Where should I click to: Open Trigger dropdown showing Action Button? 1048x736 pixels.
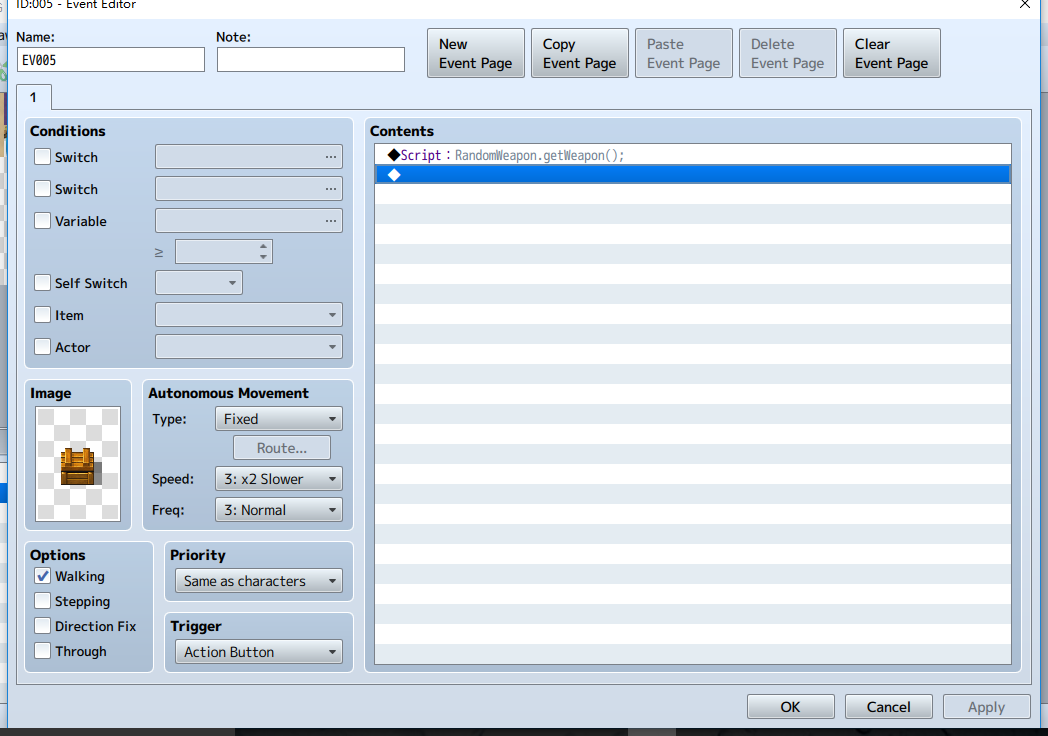click(x=259, y=652)
